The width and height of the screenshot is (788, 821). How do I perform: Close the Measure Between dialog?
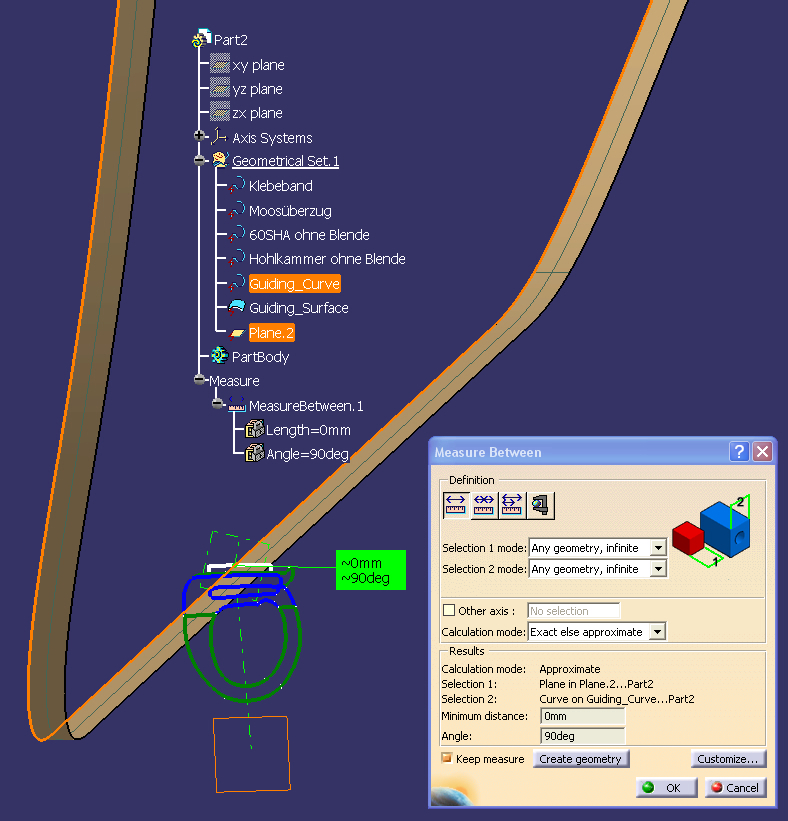[762, 451]
